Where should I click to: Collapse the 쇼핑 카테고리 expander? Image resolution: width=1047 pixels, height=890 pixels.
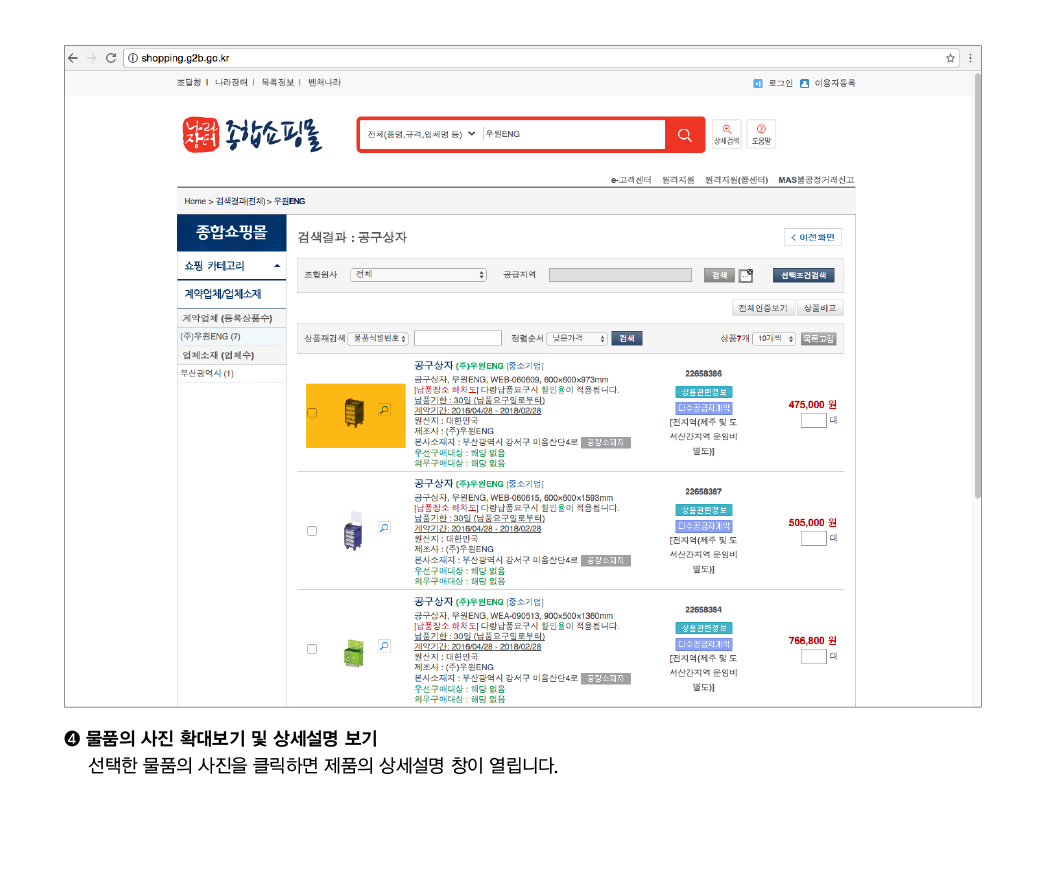coord(277,266)
